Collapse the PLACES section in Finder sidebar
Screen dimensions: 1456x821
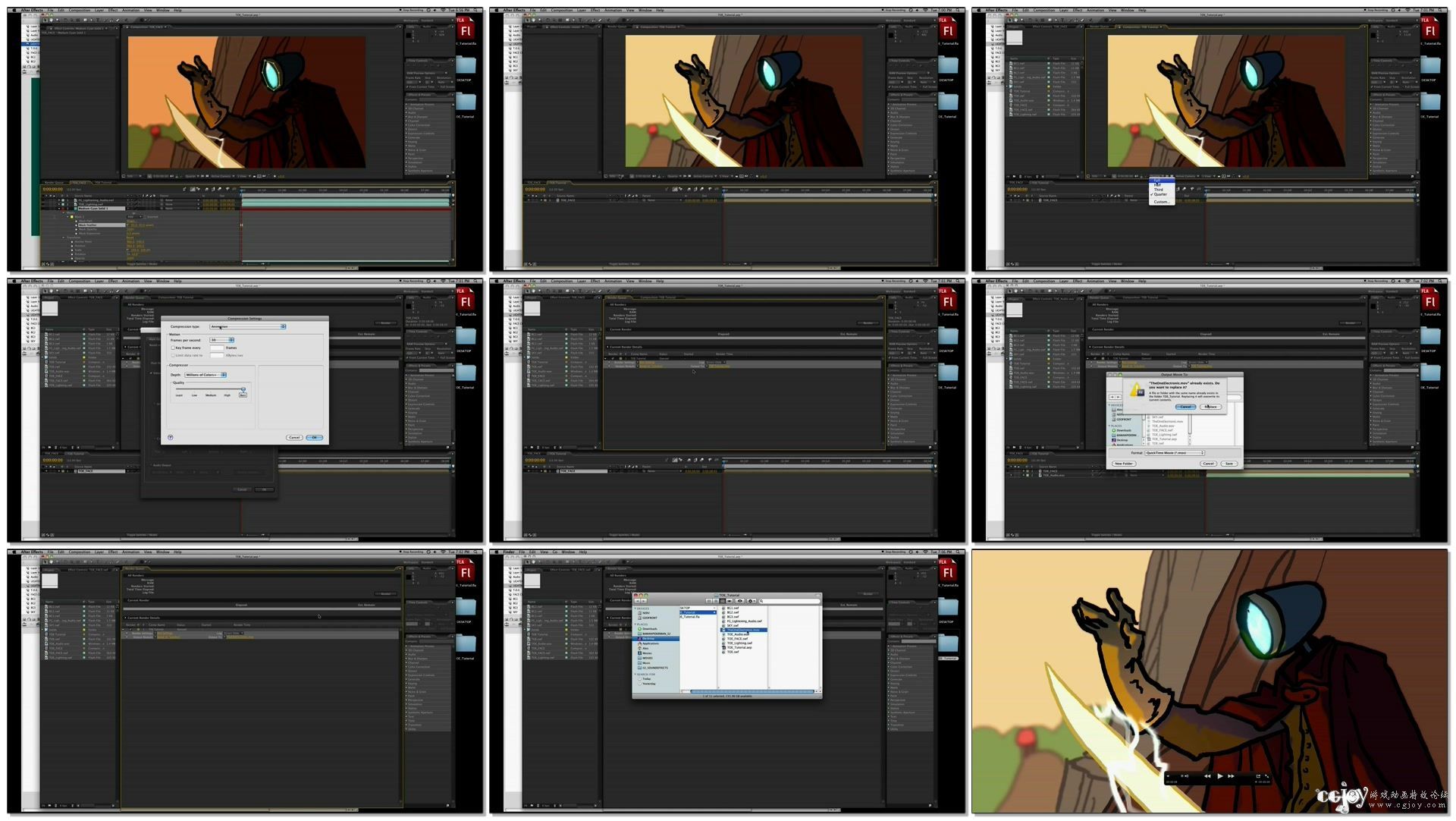[x=635, y=624]
